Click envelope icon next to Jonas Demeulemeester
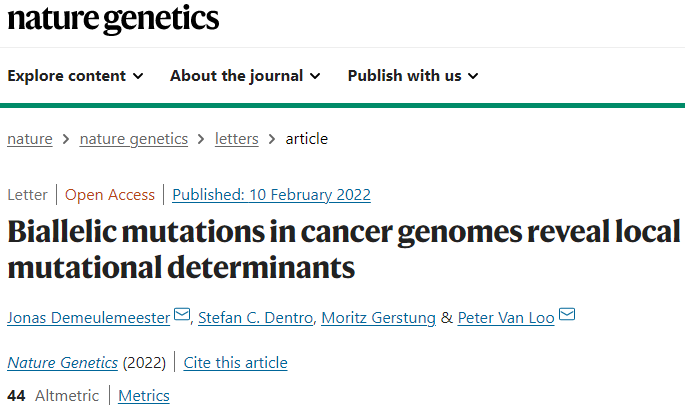 (182, 314)
